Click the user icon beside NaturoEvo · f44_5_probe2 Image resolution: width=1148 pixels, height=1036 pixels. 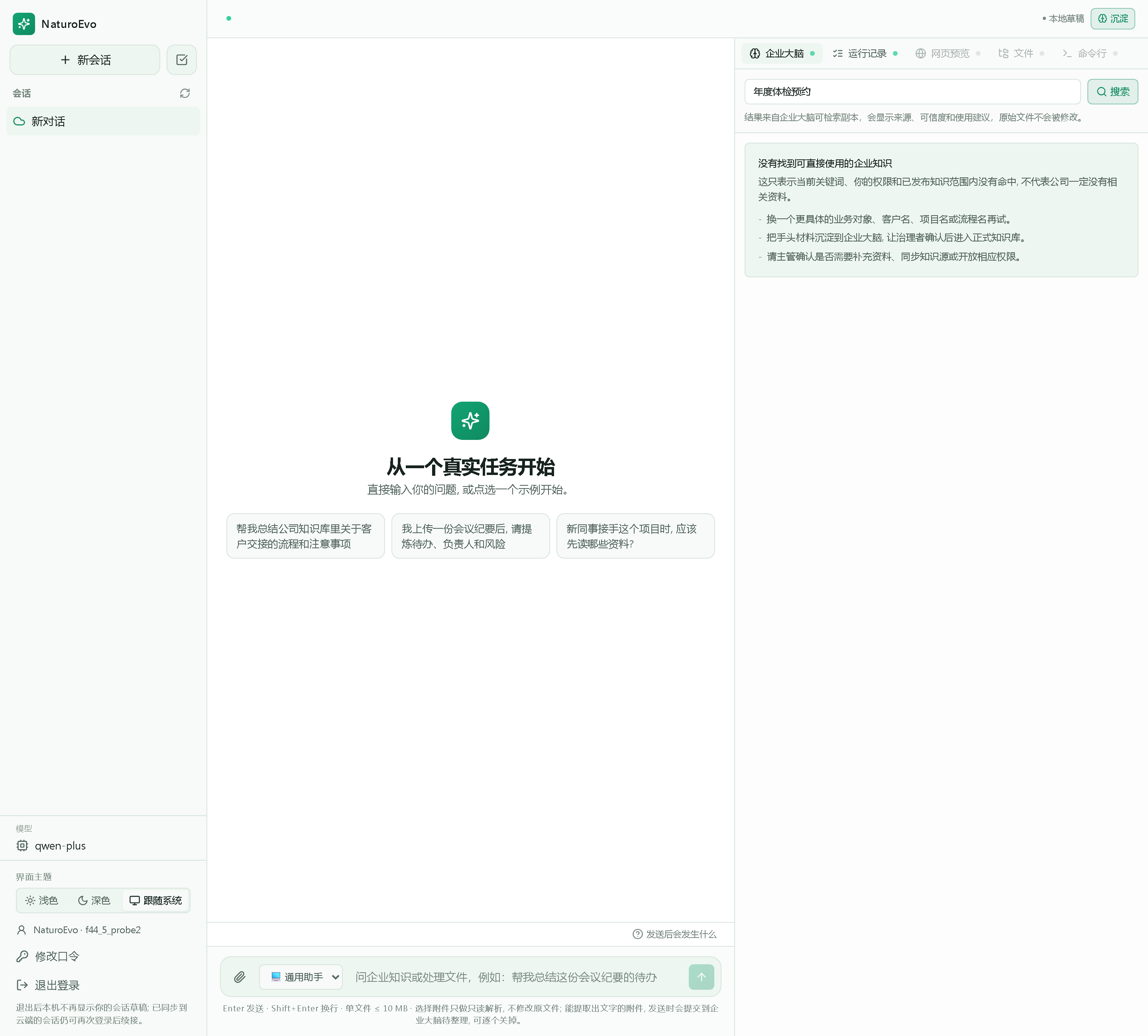pyautogui.click(x=22, y=930)
